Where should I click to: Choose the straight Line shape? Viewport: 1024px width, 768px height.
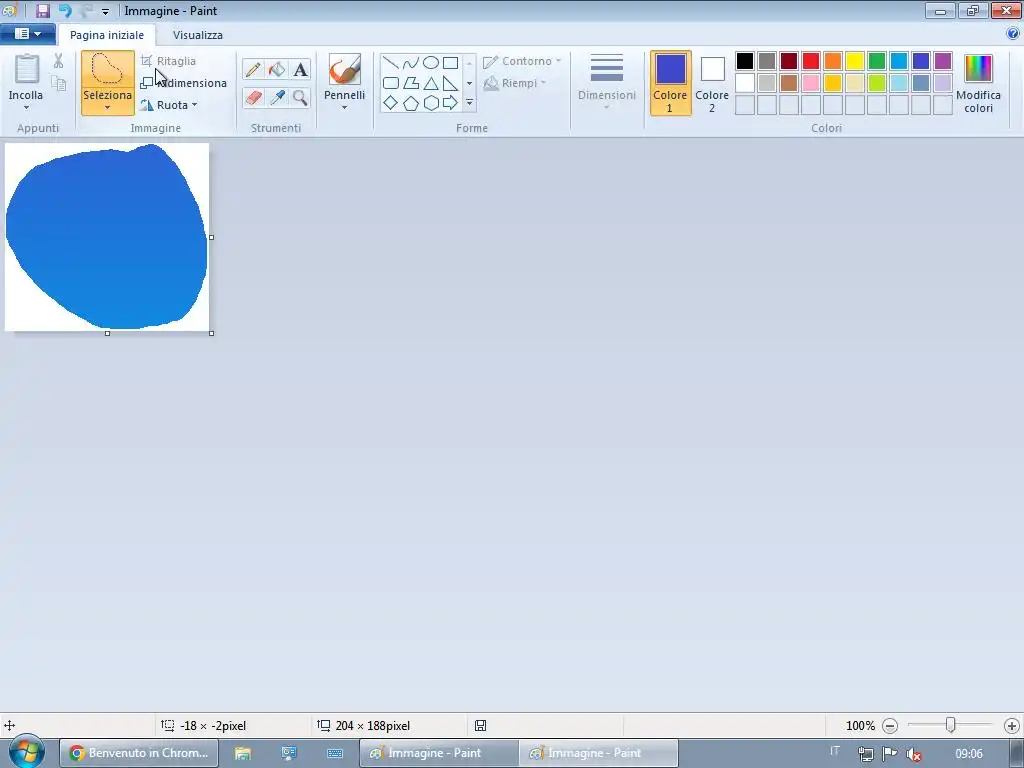[x=391, y=63]
